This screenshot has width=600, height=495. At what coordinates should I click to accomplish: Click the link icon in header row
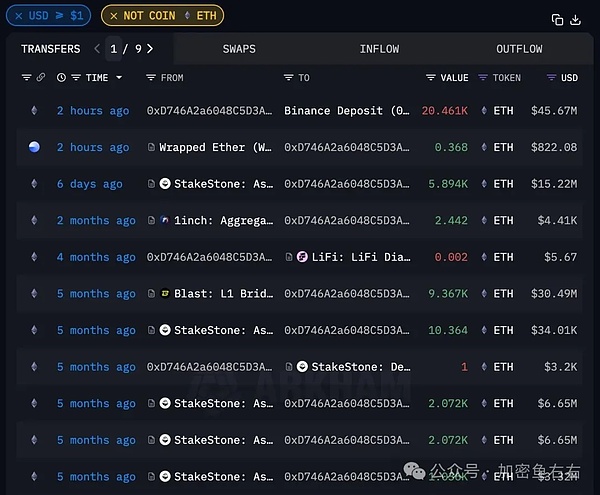coord(41,77)
